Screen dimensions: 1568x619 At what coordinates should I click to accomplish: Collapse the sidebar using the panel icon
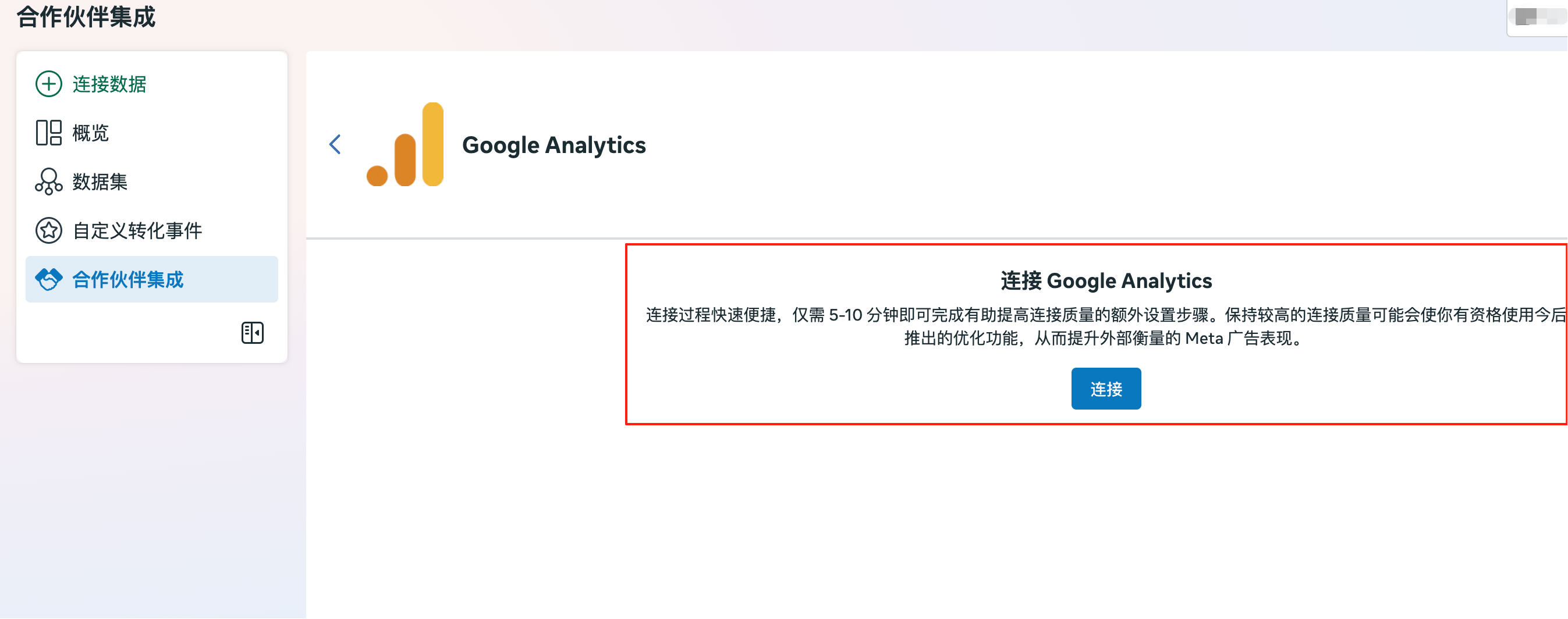point(252,333)
